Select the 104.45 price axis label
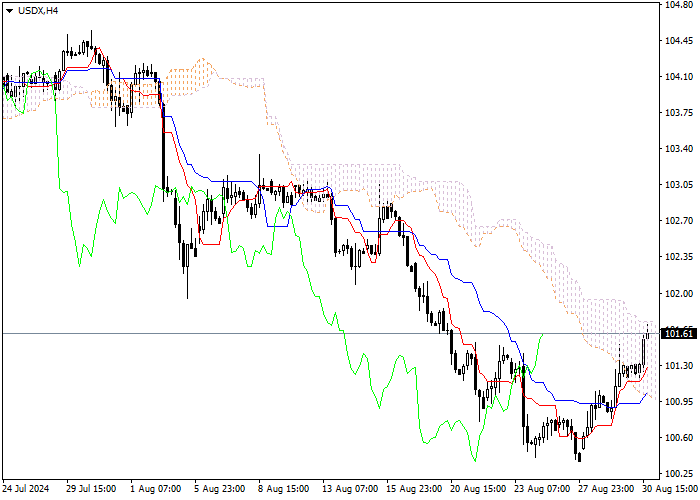This screenshot has height=500, width=700. point(679,41)
